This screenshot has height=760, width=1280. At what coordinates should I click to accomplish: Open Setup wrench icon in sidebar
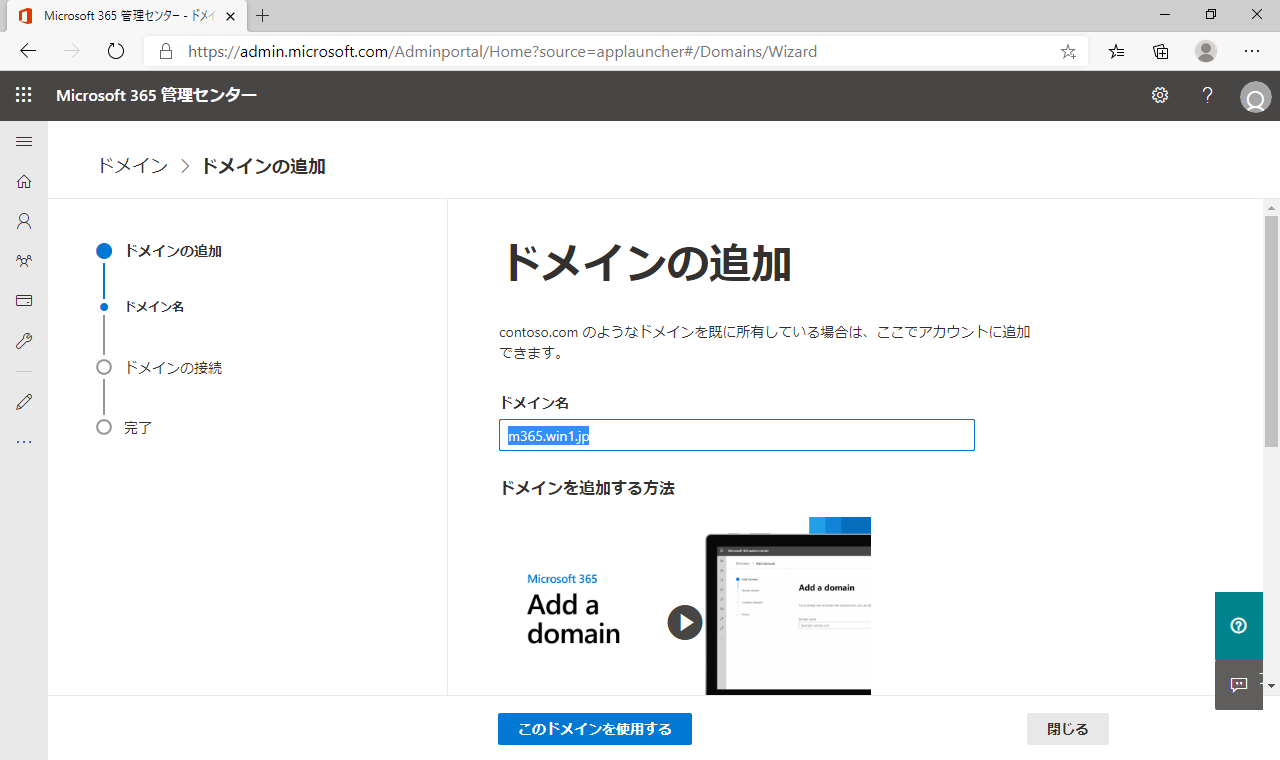24,341
